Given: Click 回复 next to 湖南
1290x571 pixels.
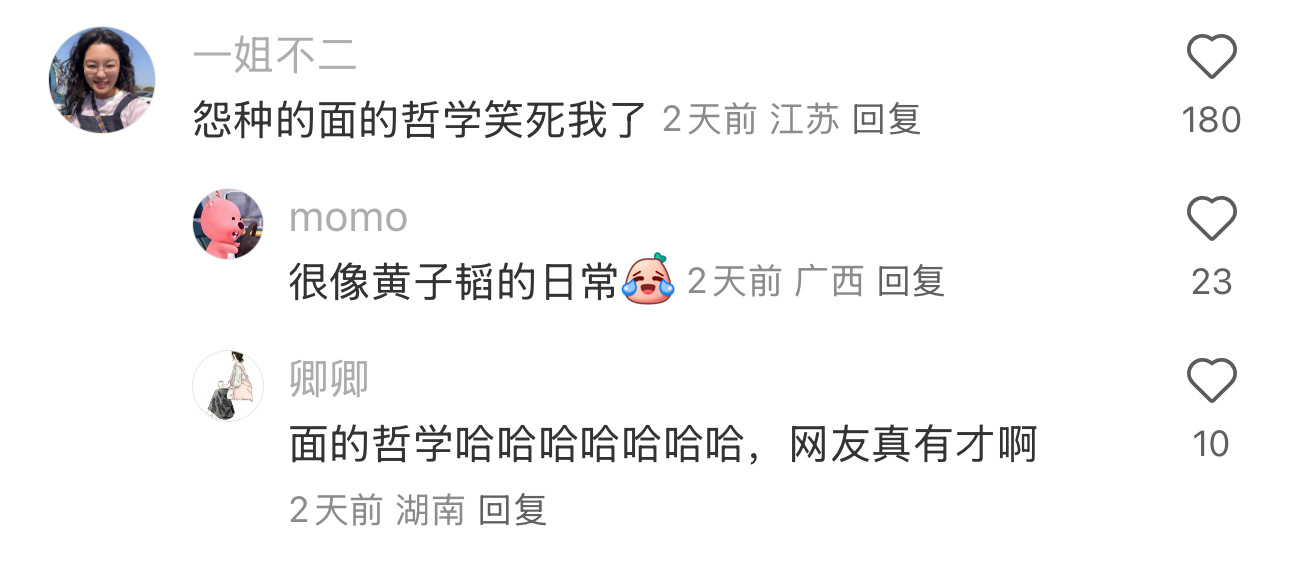Looking at the screenshot, I should pyautogui.click(x=513, y=510).
